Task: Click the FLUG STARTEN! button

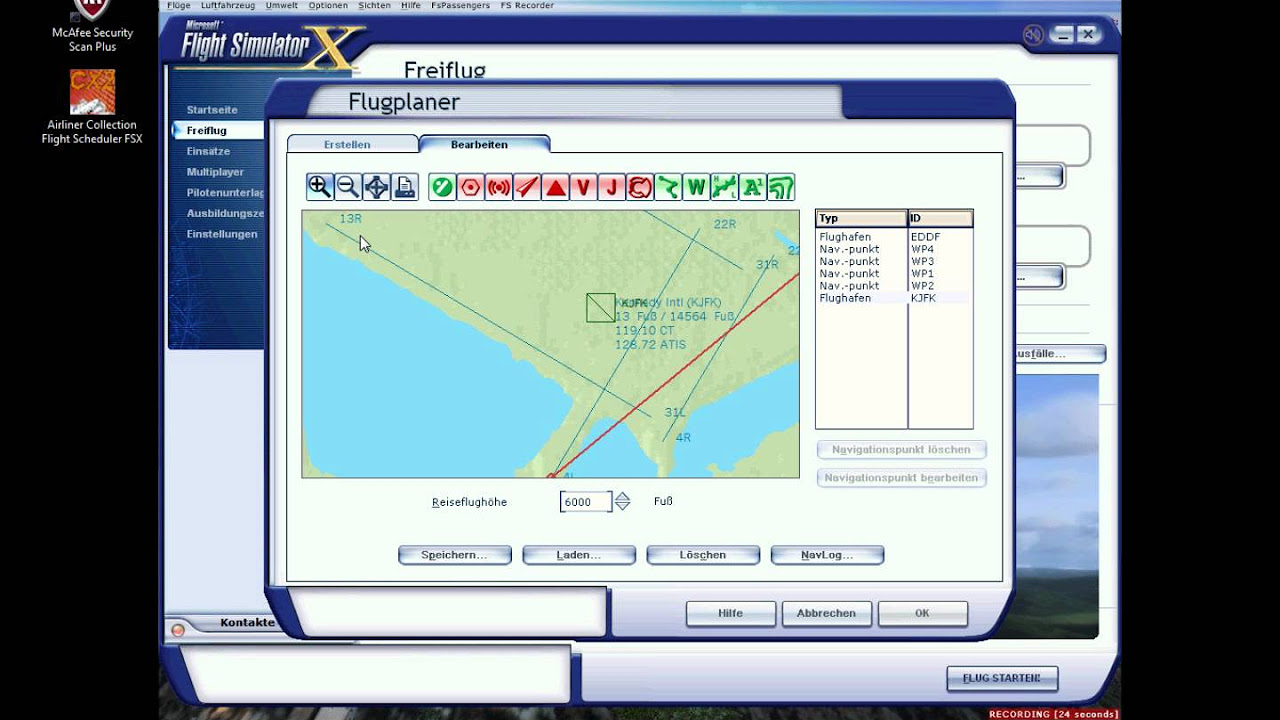Action: click(x=1002, y=678)
